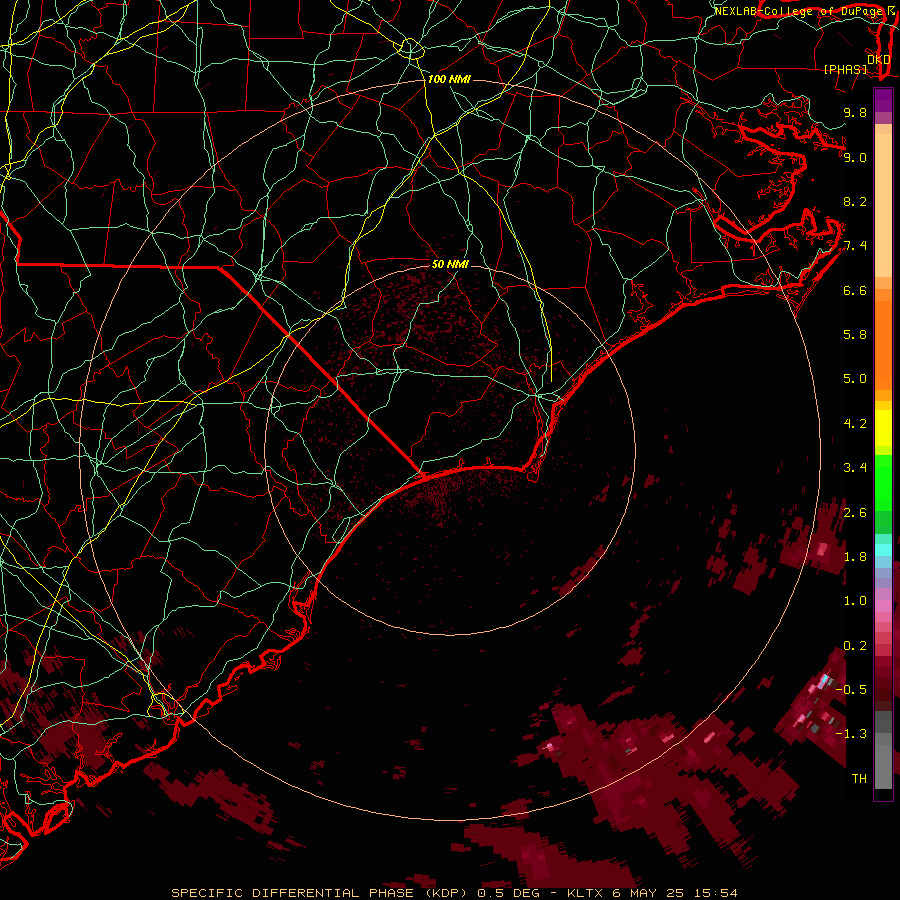Click the 2.6 legend value
This screenshot has width=900, height=900.
pyautogui.click(x=855, y=513)
